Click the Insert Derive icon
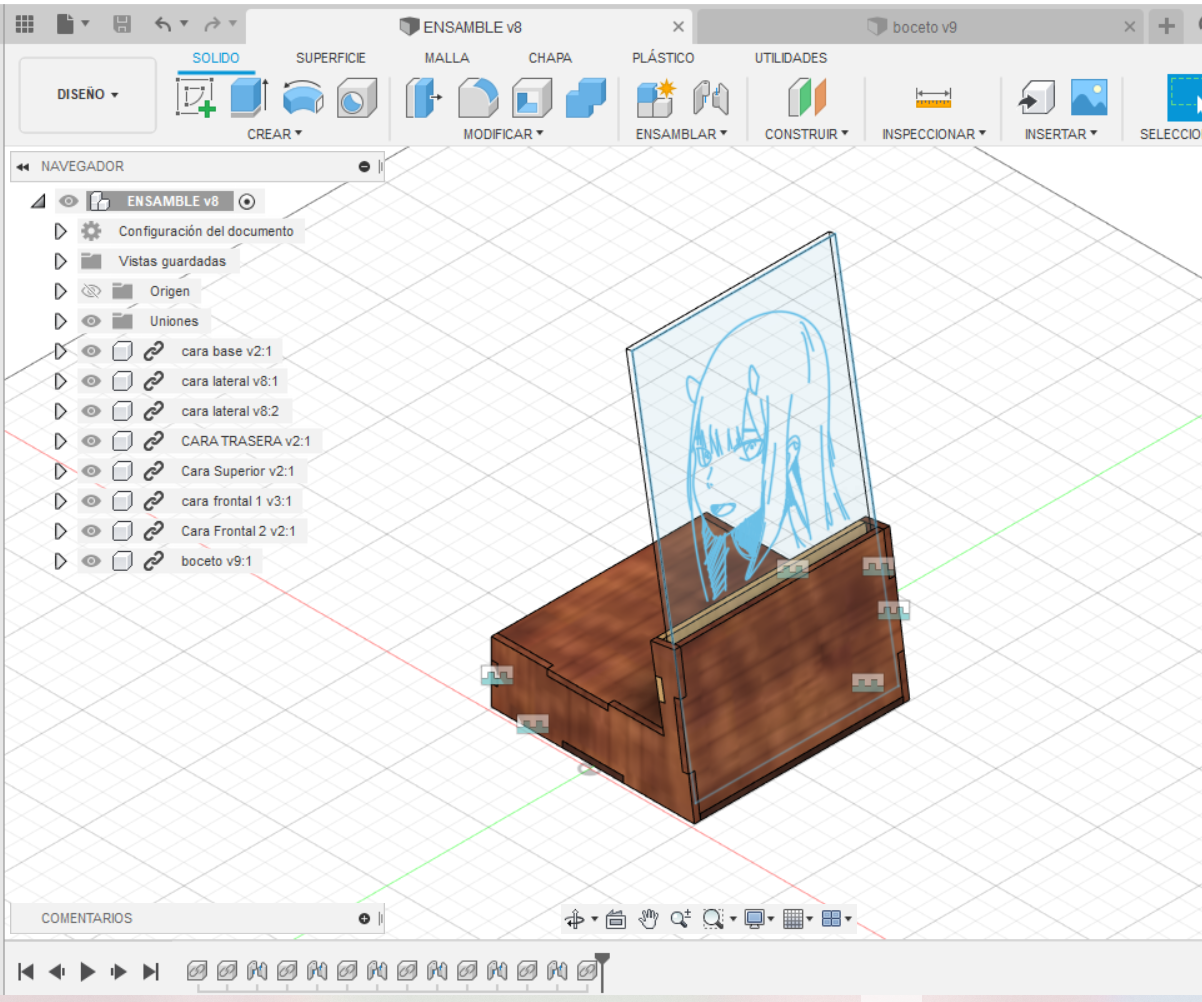Viewport: 1202px width, 1002px height. 1037,98
